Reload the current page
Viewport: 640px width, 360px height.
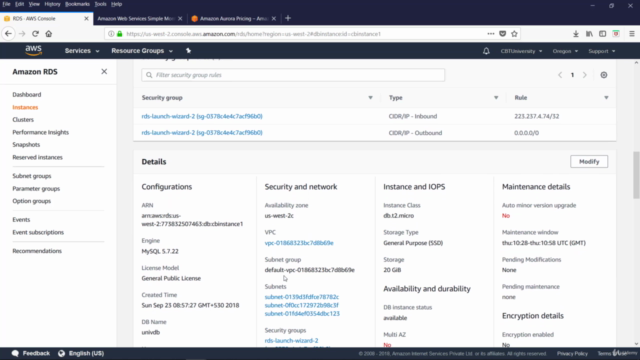(36, 34)
